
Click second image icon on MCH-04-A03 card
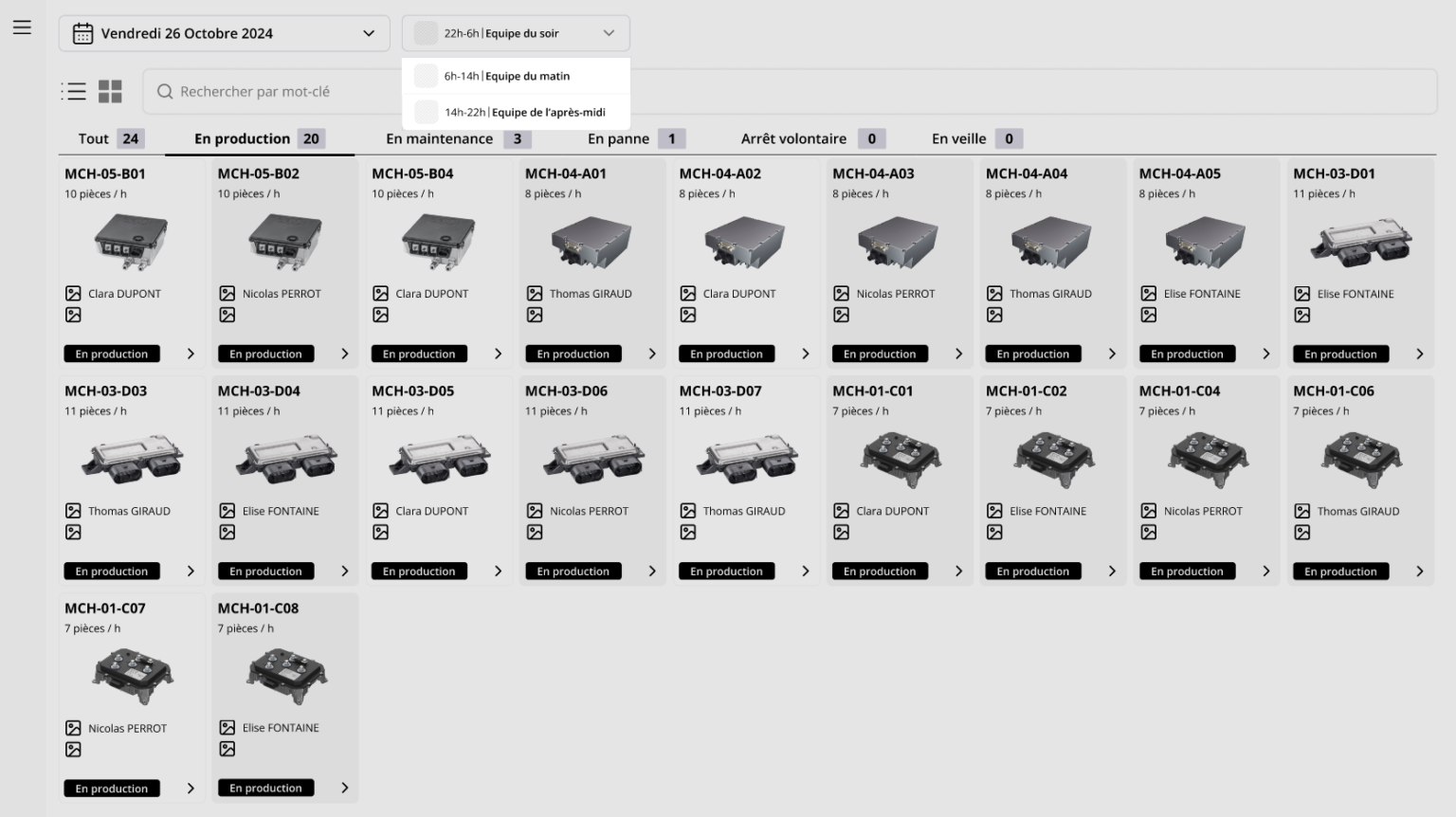(x=841, y=315)
